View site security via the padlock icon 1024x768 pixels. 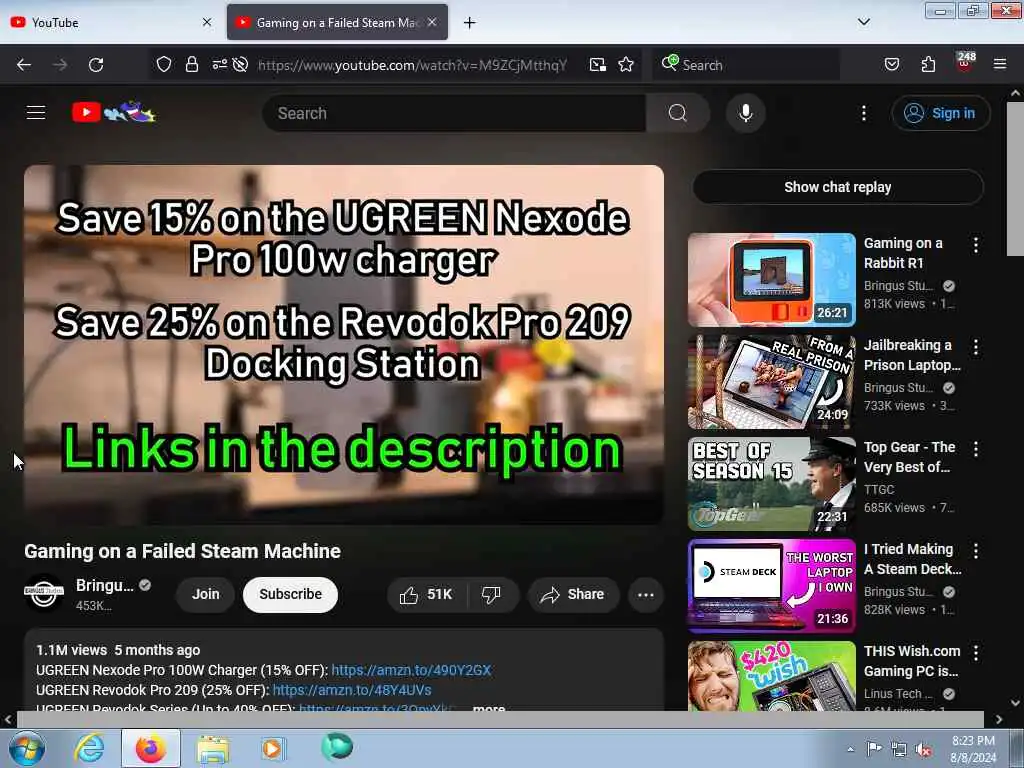(191, 65)
